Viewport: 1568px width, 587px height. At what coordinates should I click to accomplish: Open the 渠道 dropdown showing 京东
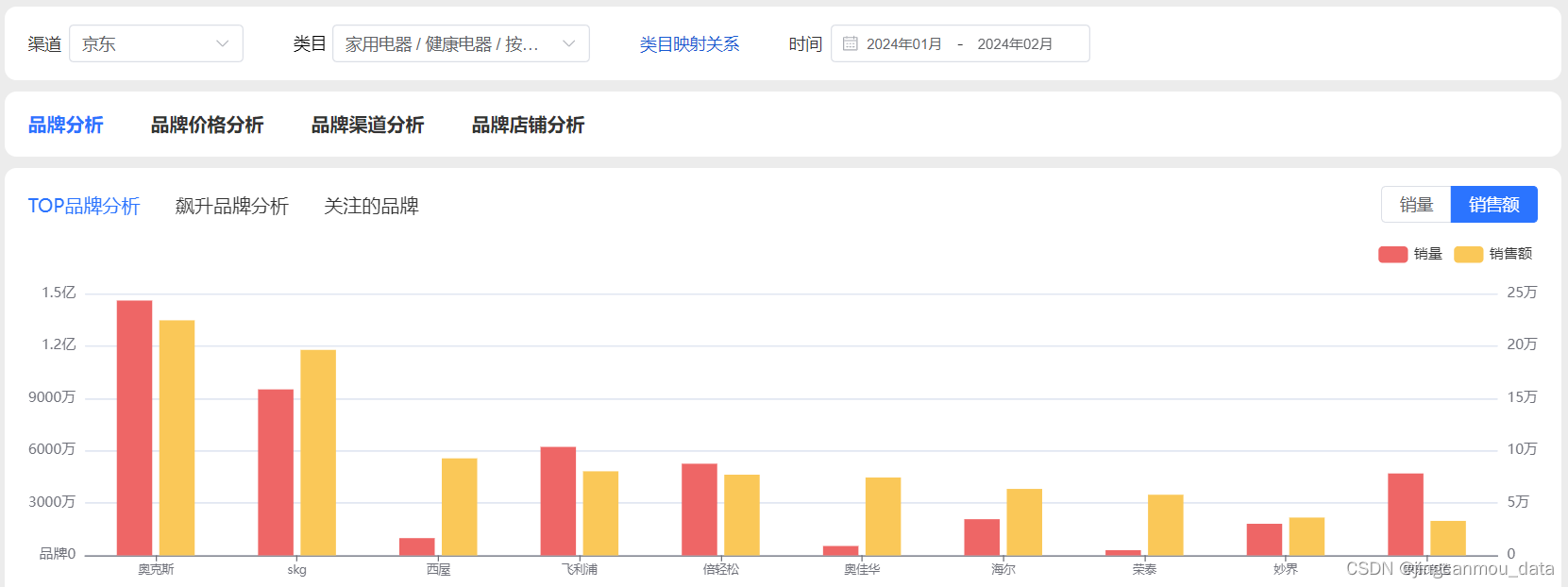click(156, 43)
